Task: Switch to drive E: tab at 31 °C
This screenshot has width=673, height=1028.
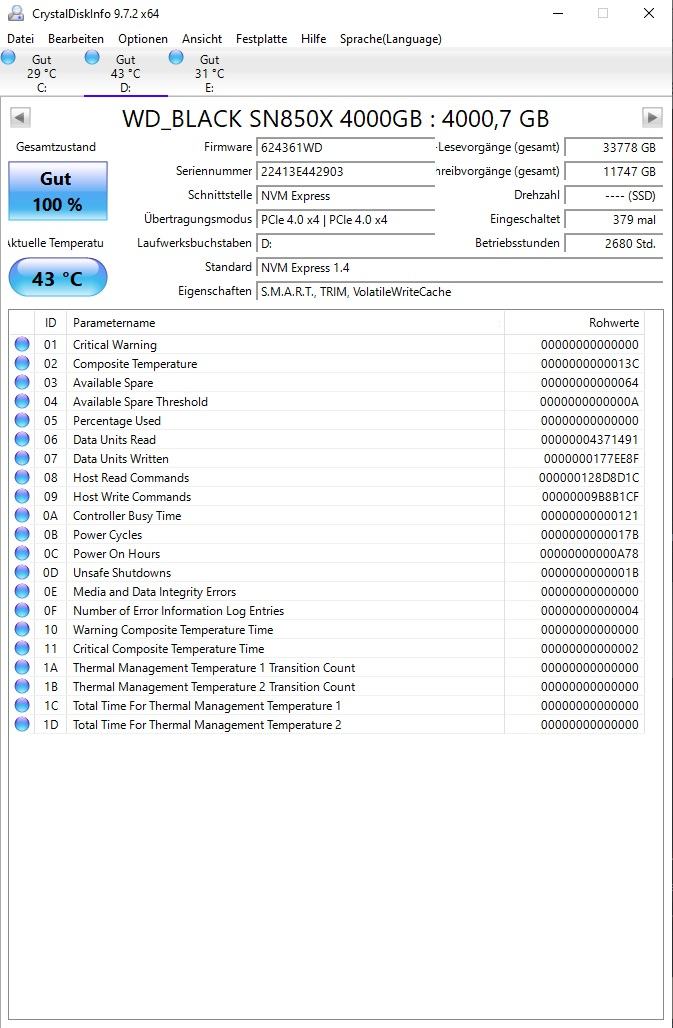Action: (209, 73)
